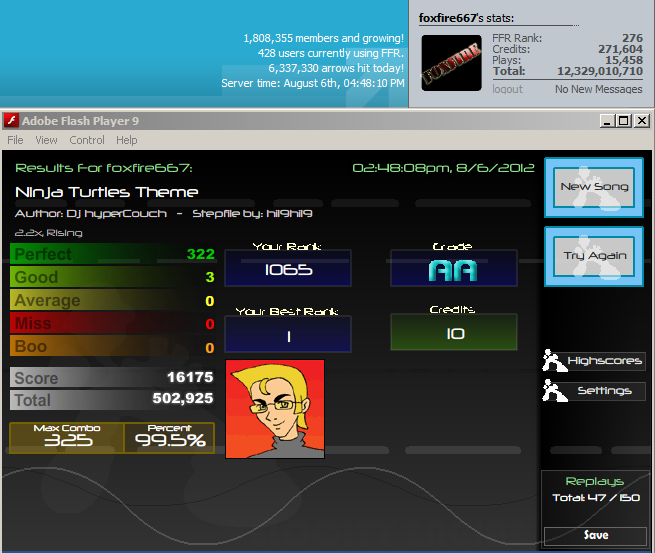Click the ninja icon beside Settings
Image resolution: width=655 pixels, height=553 pixels.
click(x=554, y=391)
